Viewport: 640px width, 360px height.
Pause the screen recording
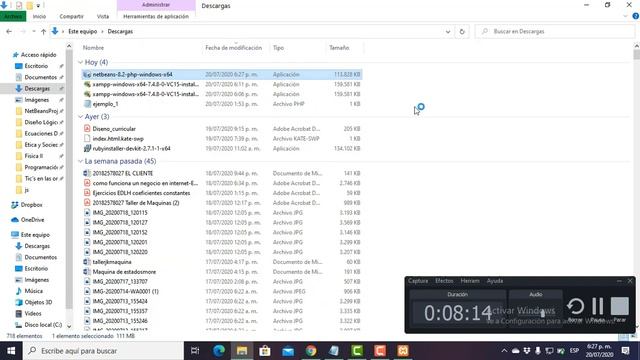(x=598, y=309)
